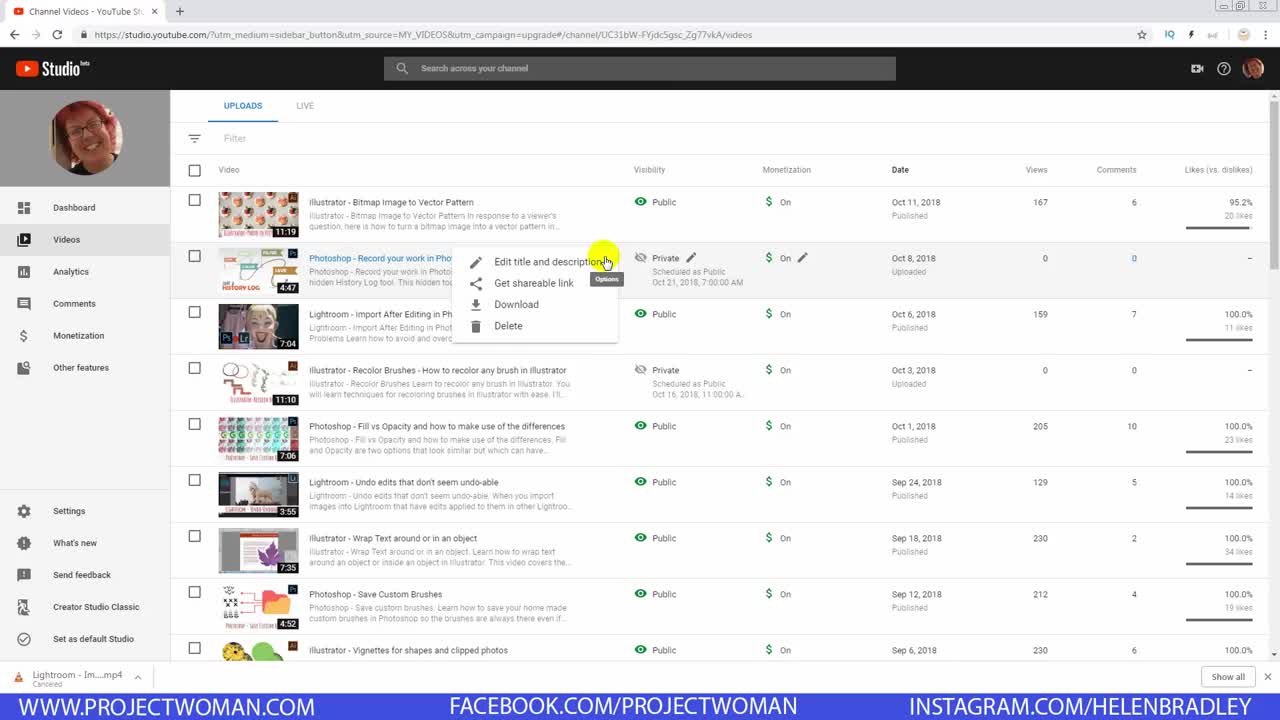Check the Photoshop Fill vs Opacity row

[x=195, y=424]
